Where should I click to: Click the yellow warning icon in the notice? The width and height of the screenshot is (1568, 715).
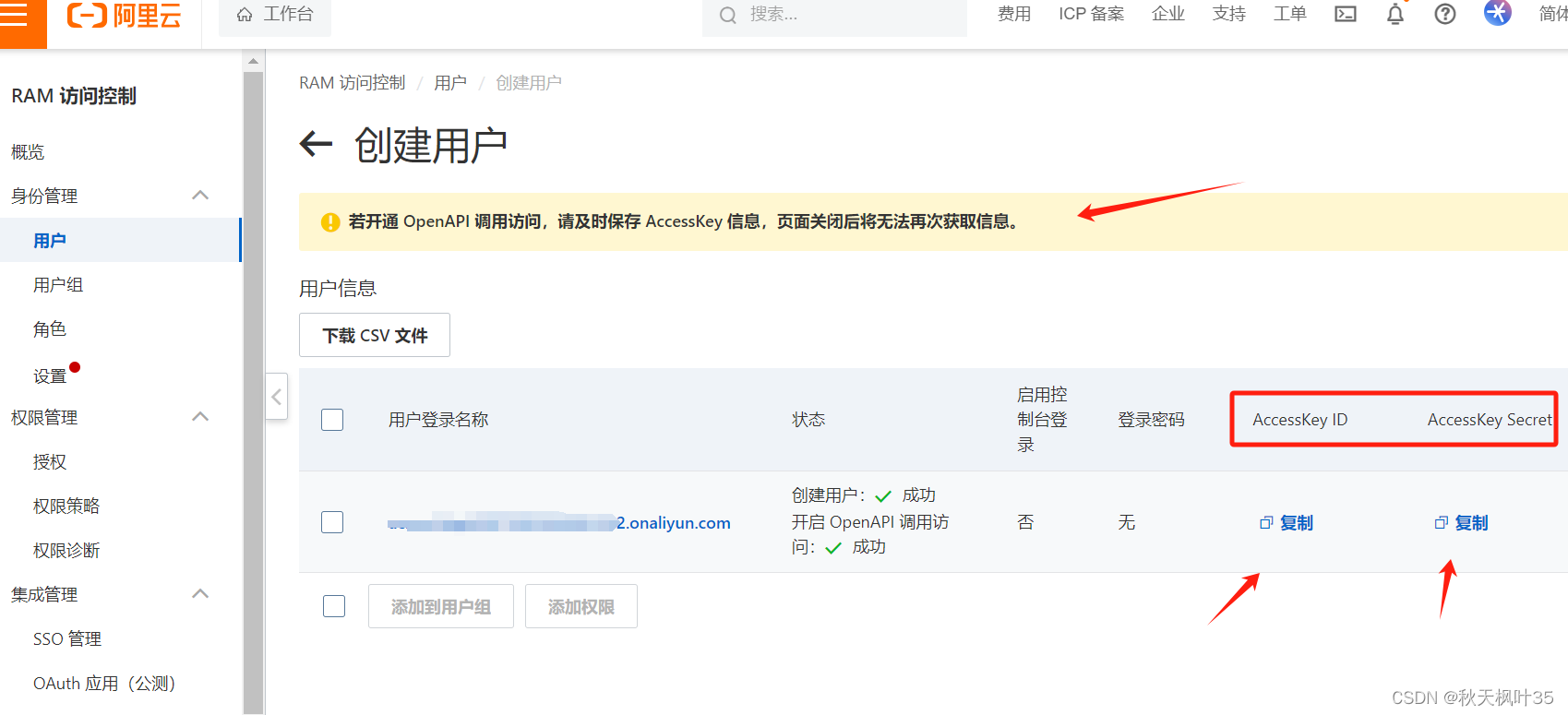330,222
